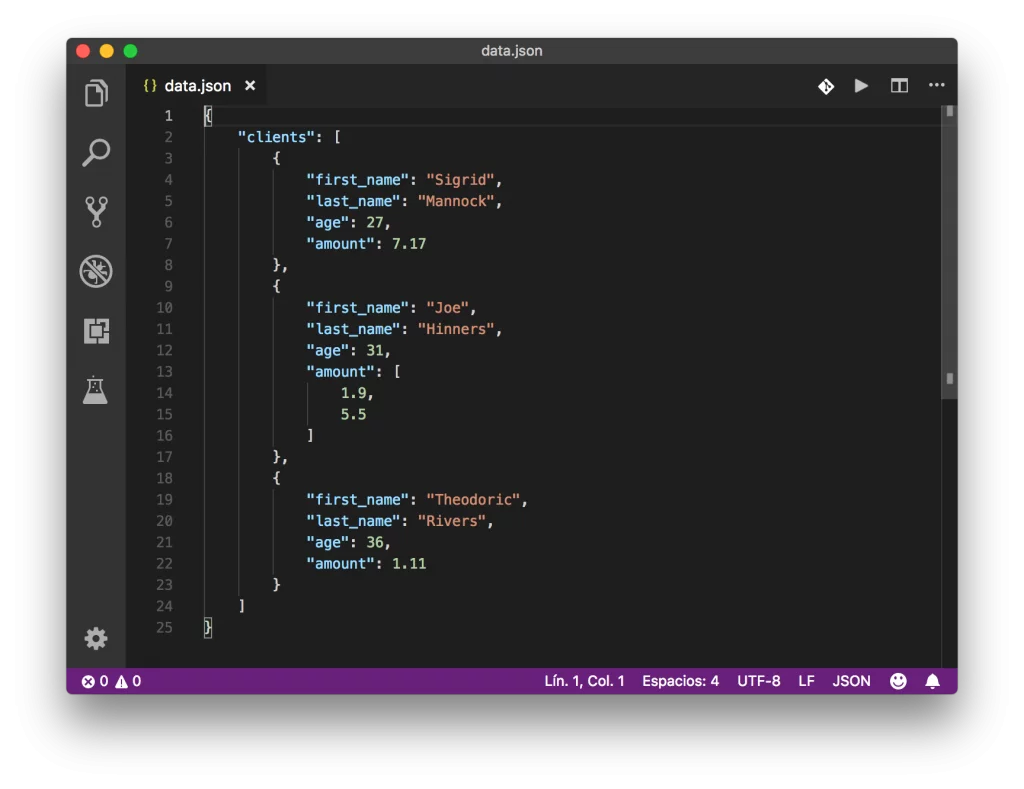This screenshot has width=1024, height=789.
Task: Change the LF end-of-line sequence
Action: [x=806, y=681]
